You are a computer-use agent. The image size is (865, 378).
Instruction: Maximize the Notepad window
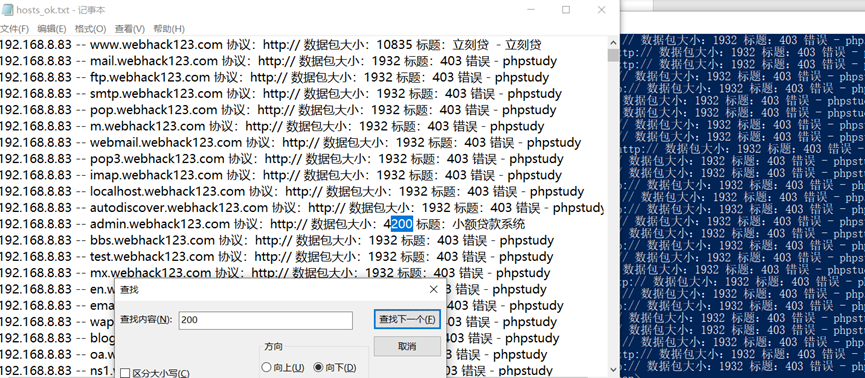coord(565,10)
